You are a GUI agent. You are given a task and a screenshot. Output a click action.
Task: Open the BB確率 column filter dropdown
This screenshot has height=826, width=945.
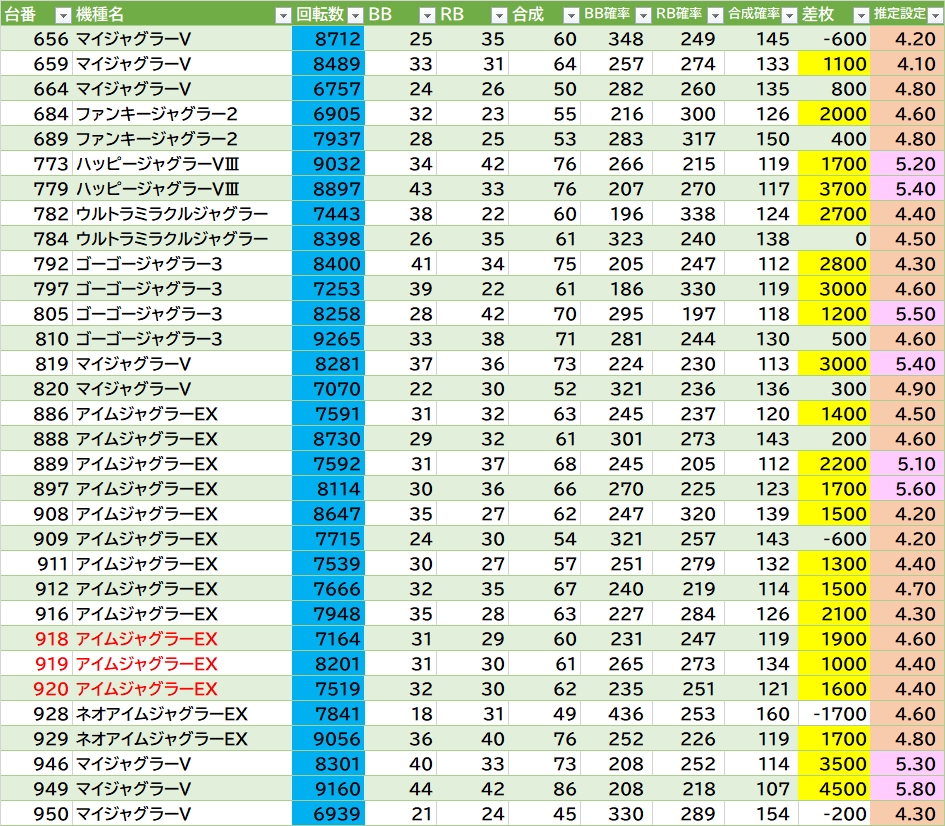tap(643, 15)
